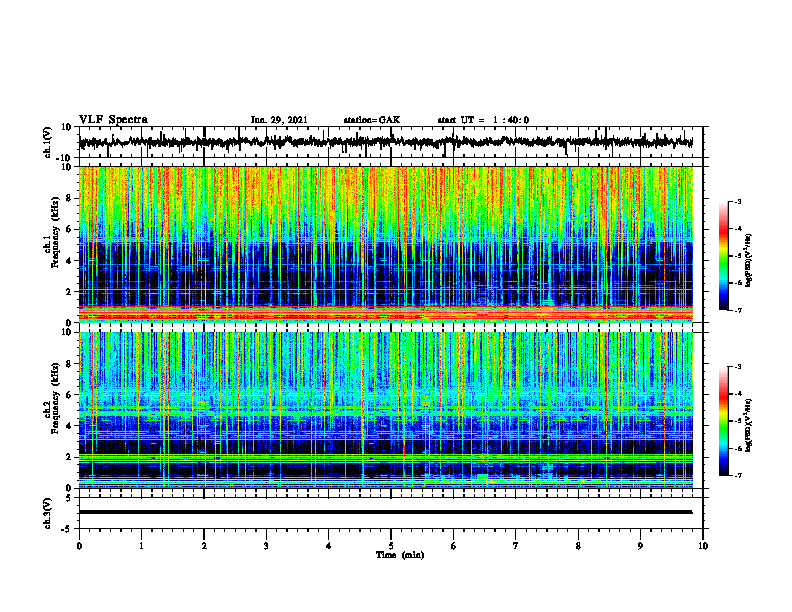Click the time axis tick label '9'

[640, 546]
